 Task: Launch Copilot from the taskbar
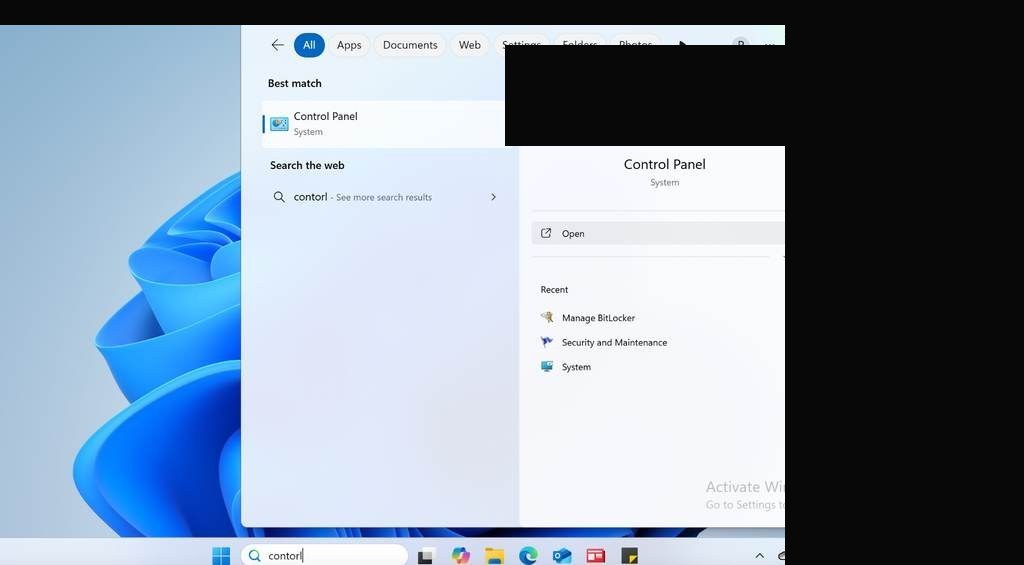pyautogui.click(x=460, y=556)
